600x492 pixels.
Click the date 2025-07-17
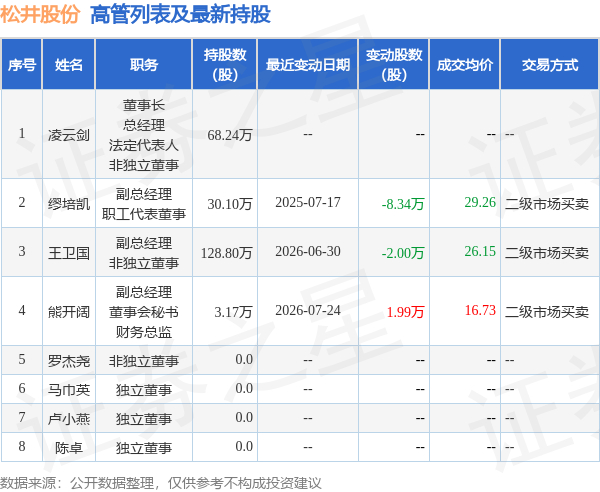point(308,202)
